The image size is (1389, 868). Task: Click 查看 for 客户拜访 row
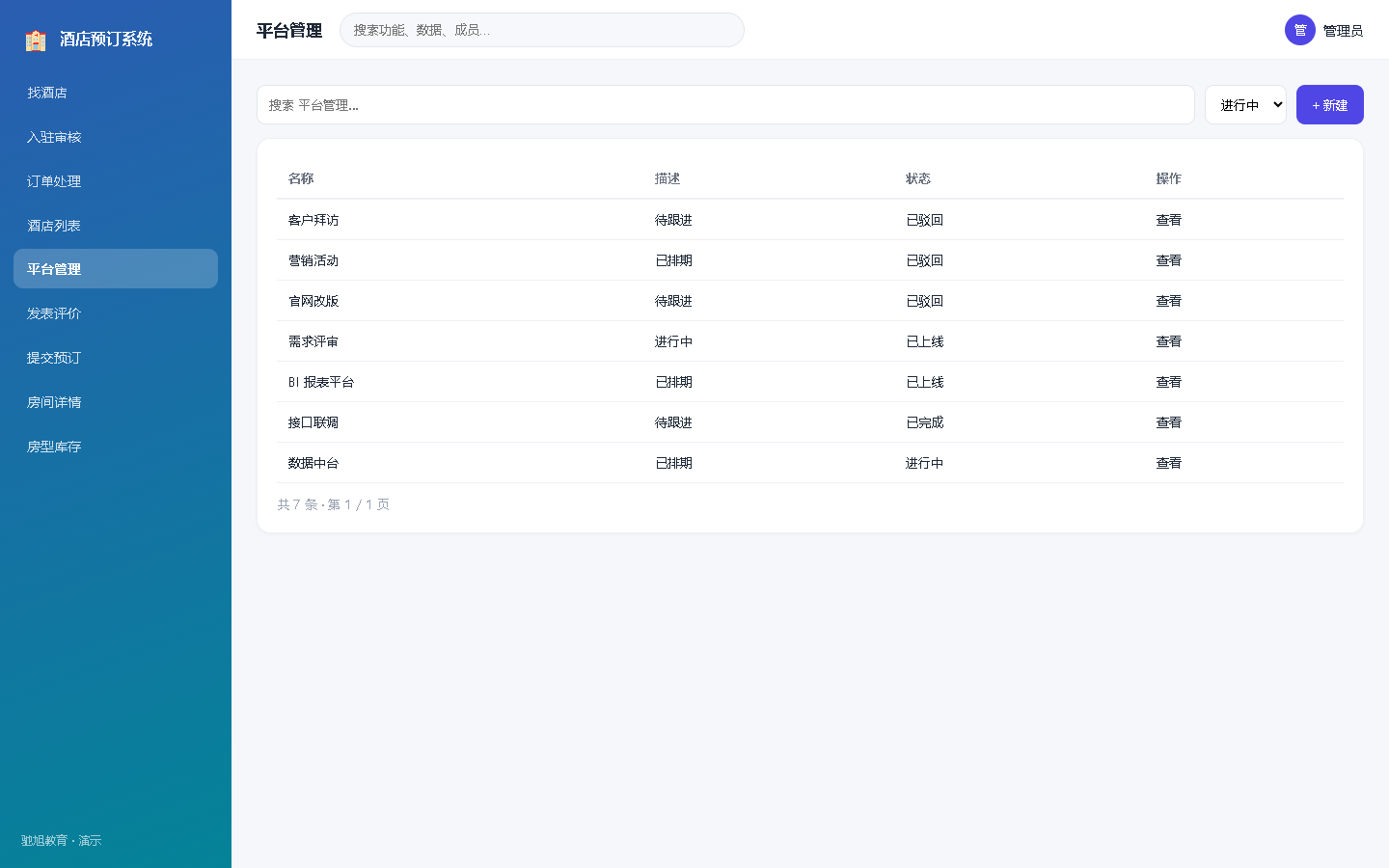(1169, 220)
